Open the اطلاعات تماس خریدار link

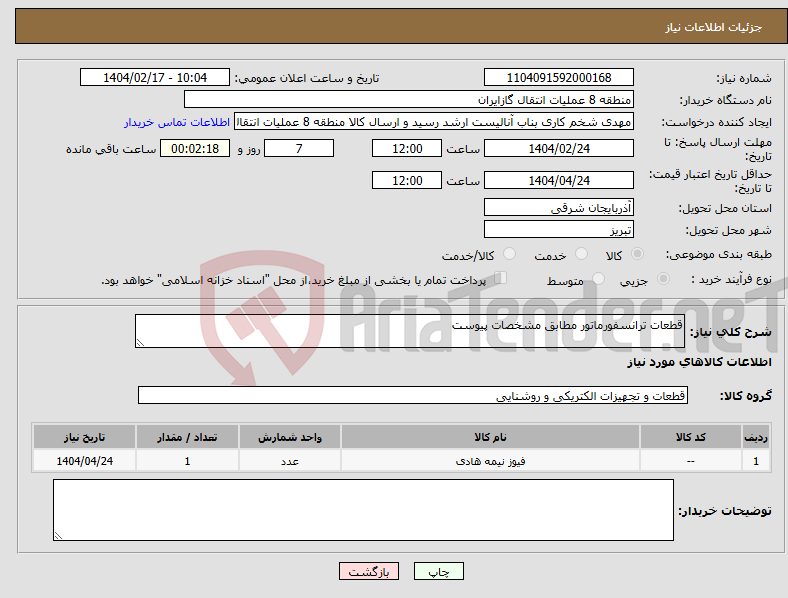pos(177,122)
